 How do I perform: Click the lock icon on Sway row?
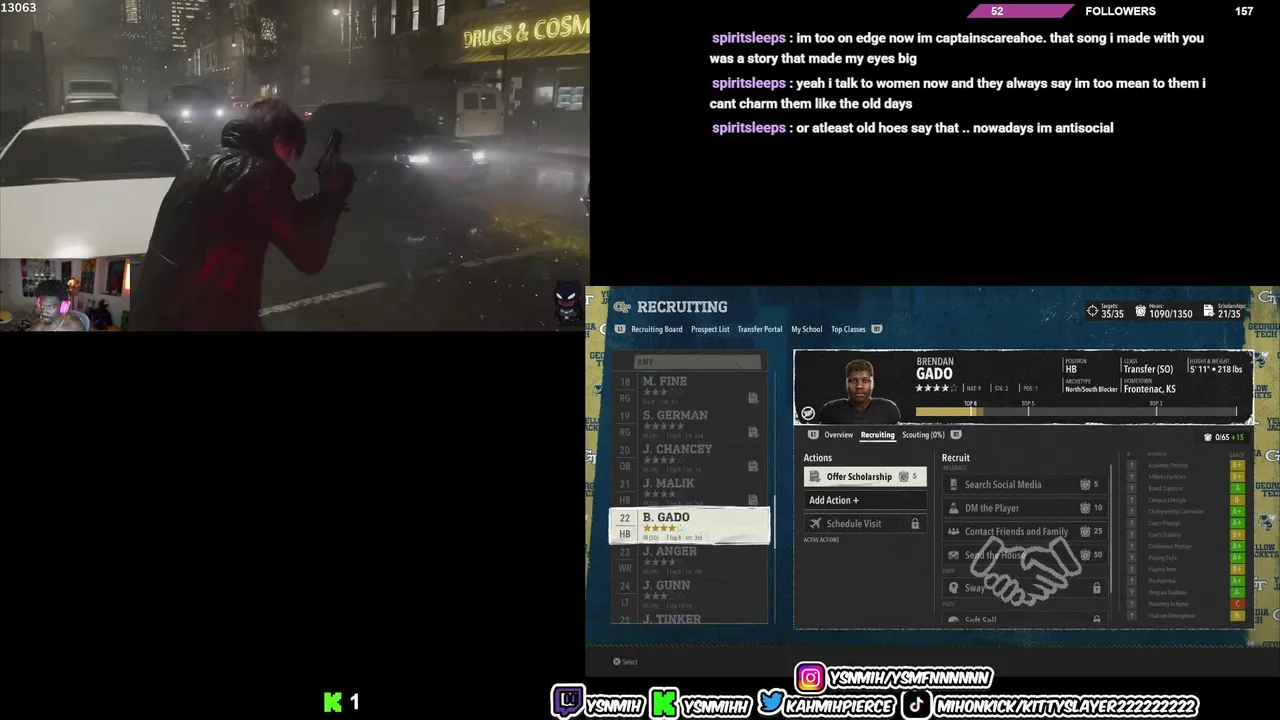(1096, 588)
